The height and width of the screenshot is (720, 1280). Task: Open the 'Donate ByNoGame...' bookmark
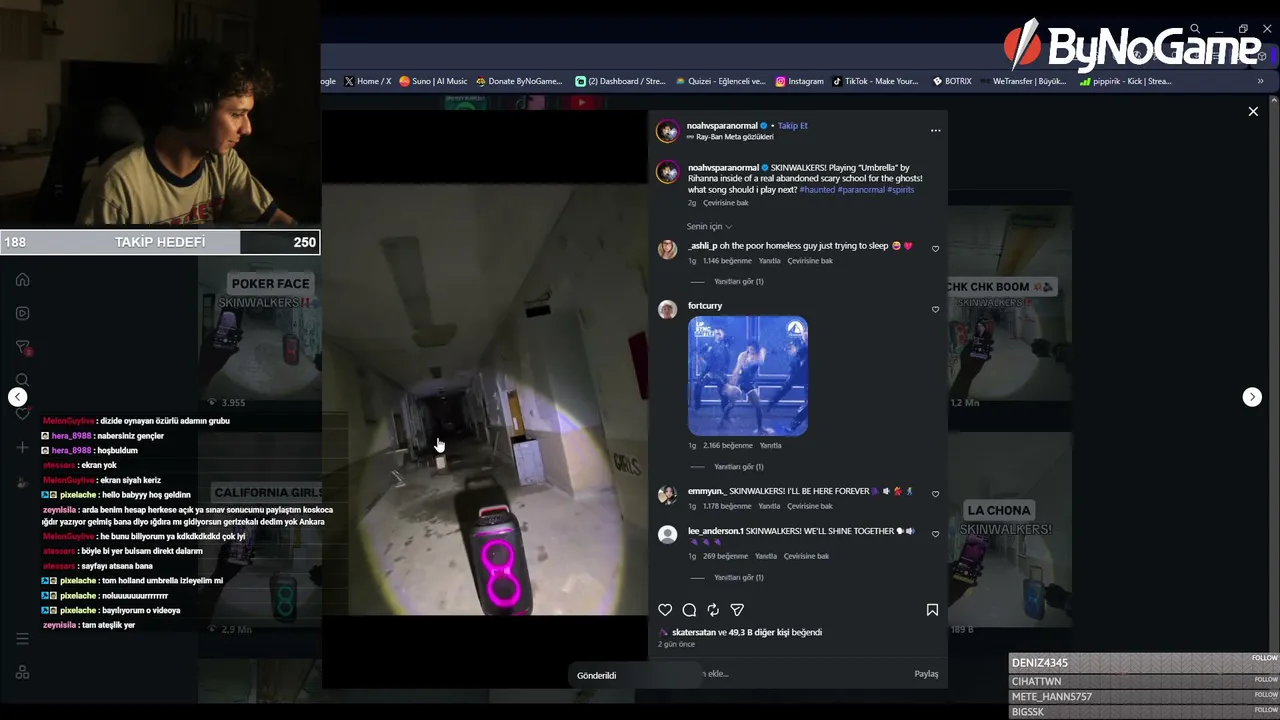(x=519, y=81)
